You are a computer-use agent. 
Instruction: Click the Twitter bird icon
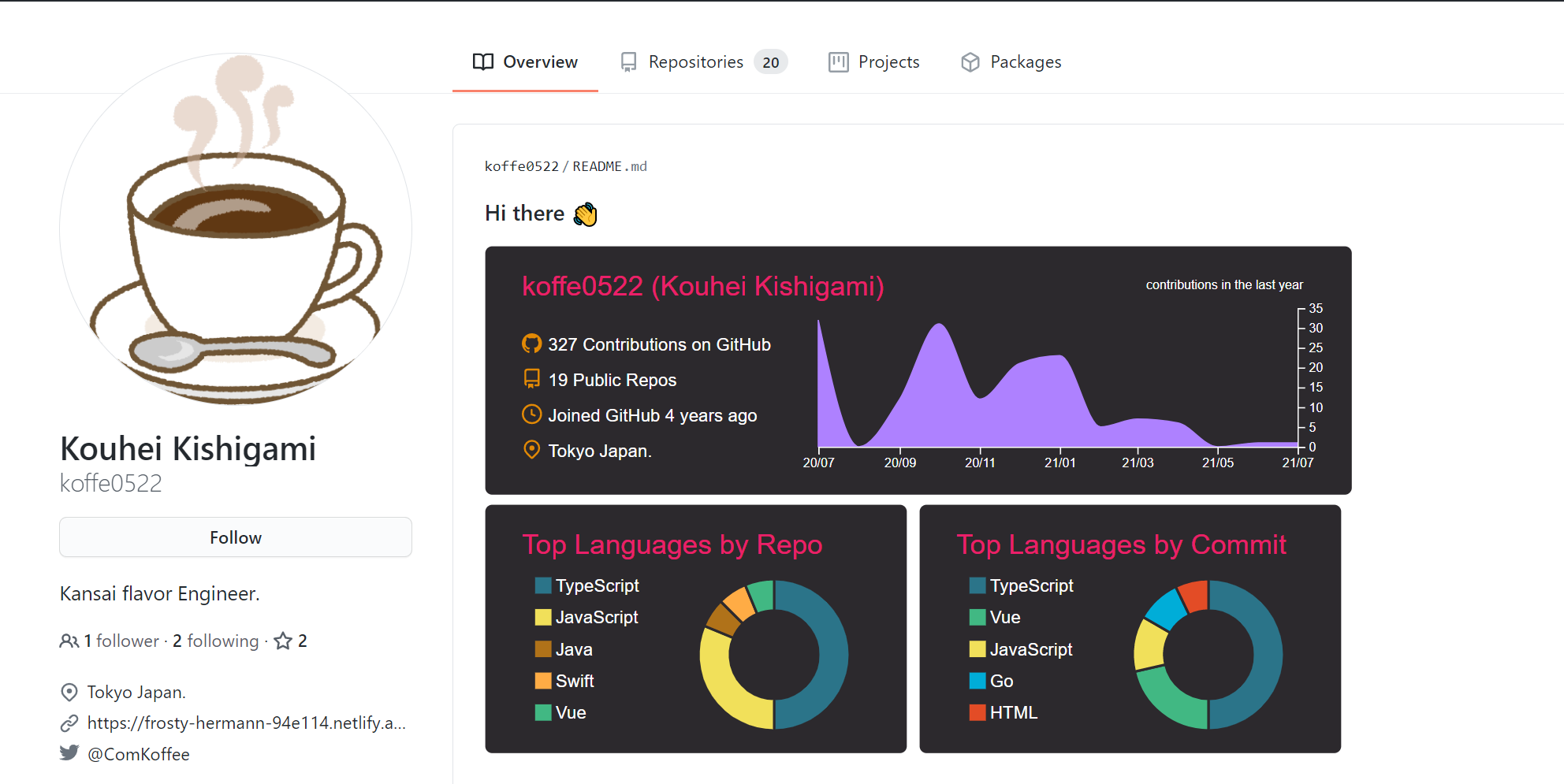(x=69, y=753)
